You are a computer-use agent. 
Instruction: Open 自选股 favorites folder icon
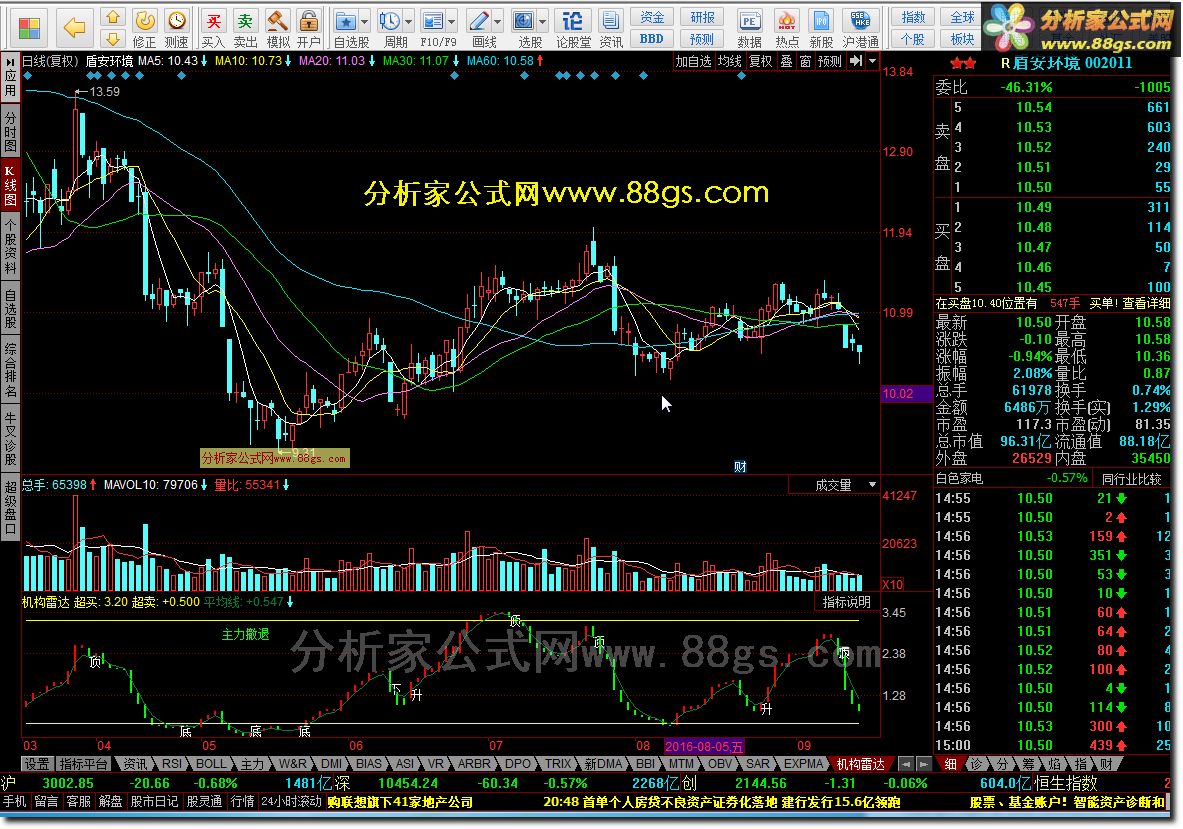[x=346, y=20]
